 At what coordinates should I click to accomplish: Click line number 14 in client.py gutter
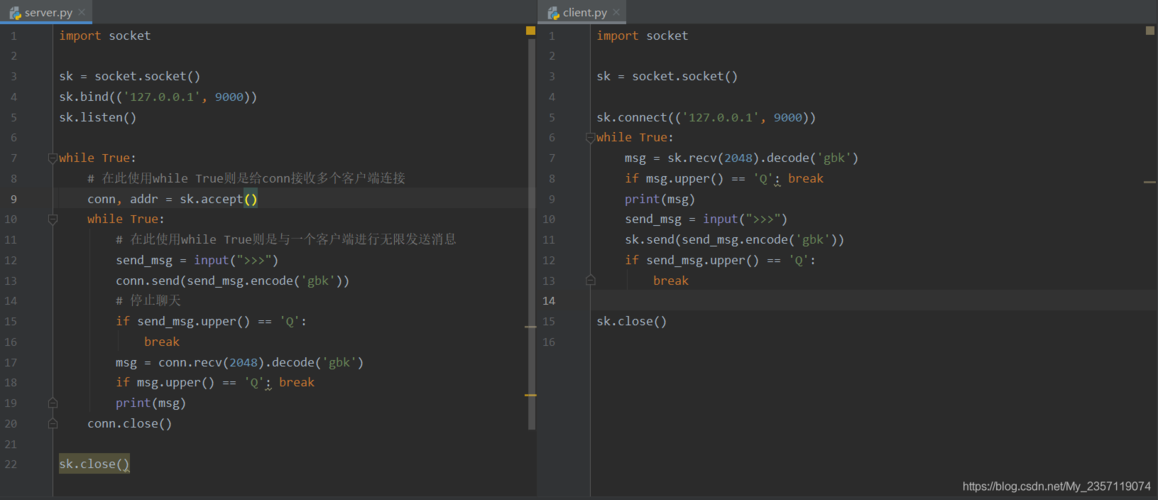(x=549, y=301)
